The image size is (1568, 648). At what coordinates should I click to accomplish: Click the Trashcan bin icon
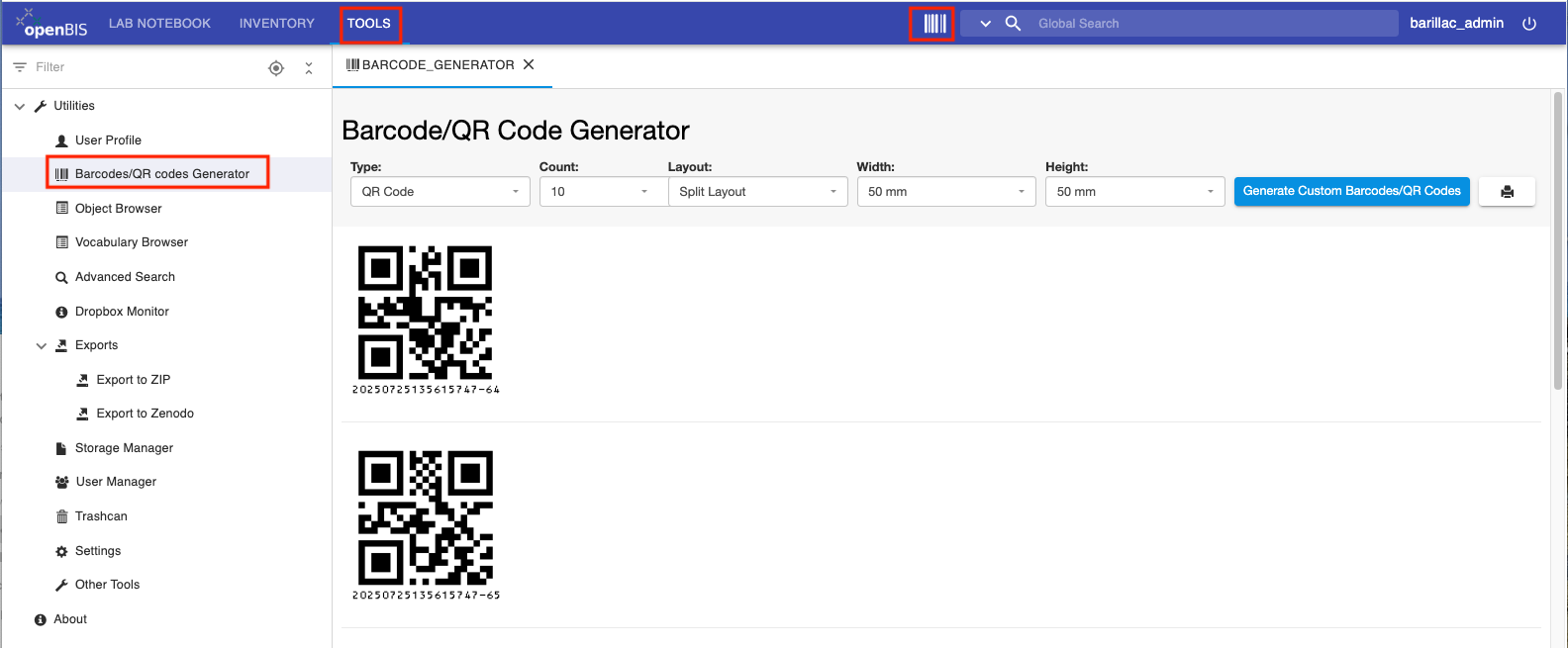click(62, 516)
